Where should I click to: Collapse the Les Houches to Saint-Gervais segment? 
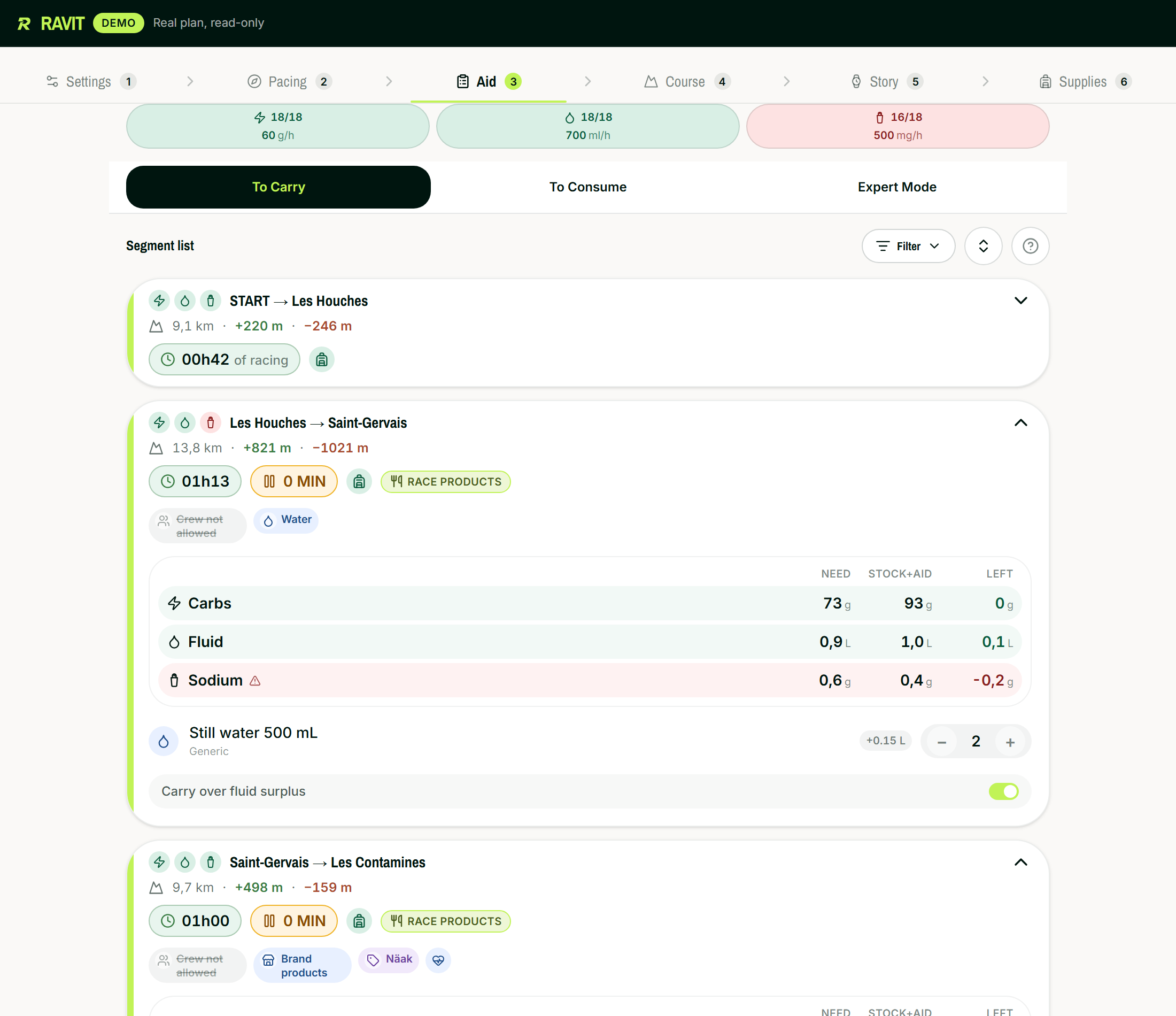(x=1020, y=422)
